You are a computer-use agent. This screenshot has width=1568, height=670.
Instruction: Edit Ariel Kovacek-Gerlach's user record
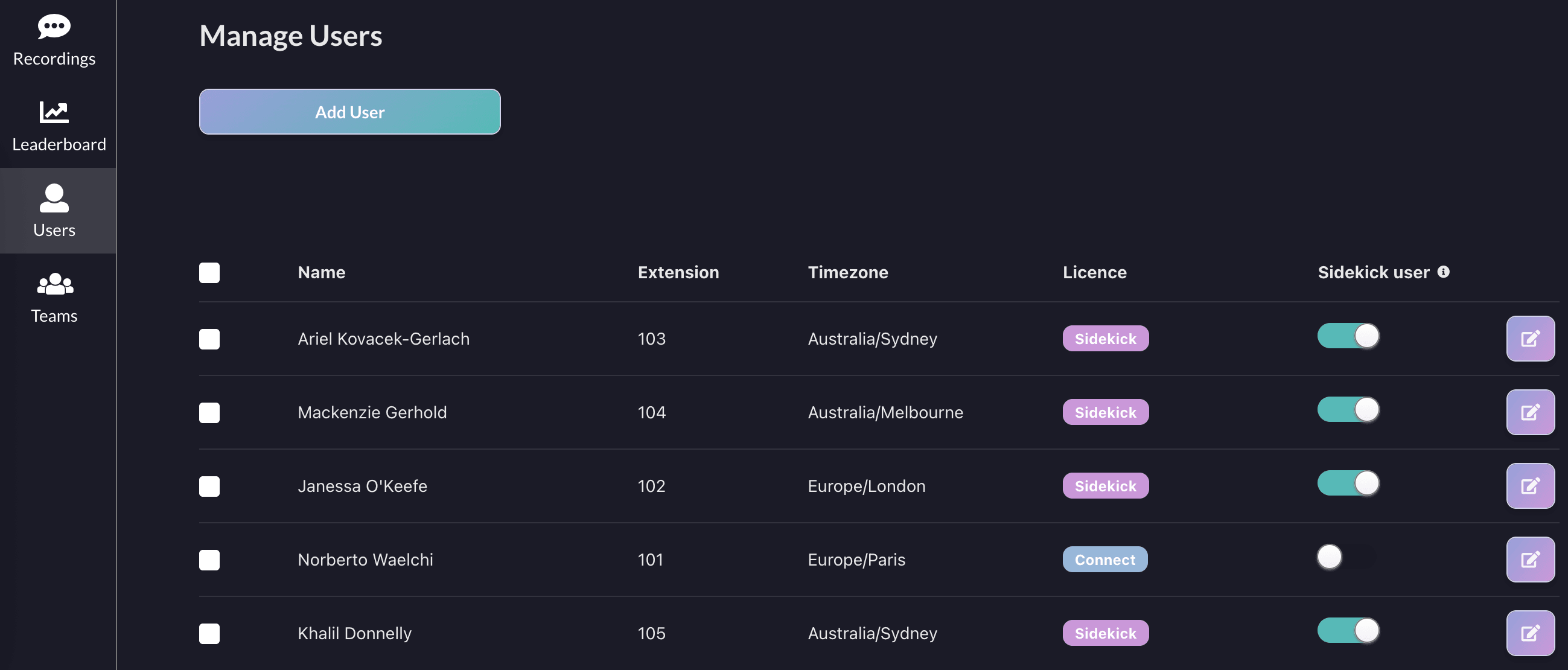1529,339
